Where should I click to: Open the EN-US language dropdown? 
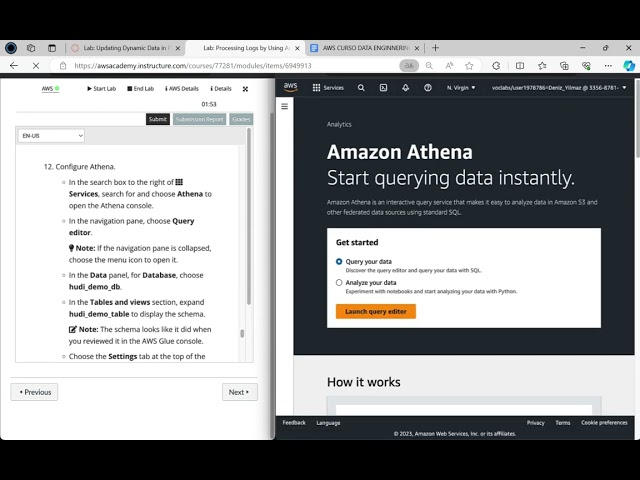click(51, 136)
